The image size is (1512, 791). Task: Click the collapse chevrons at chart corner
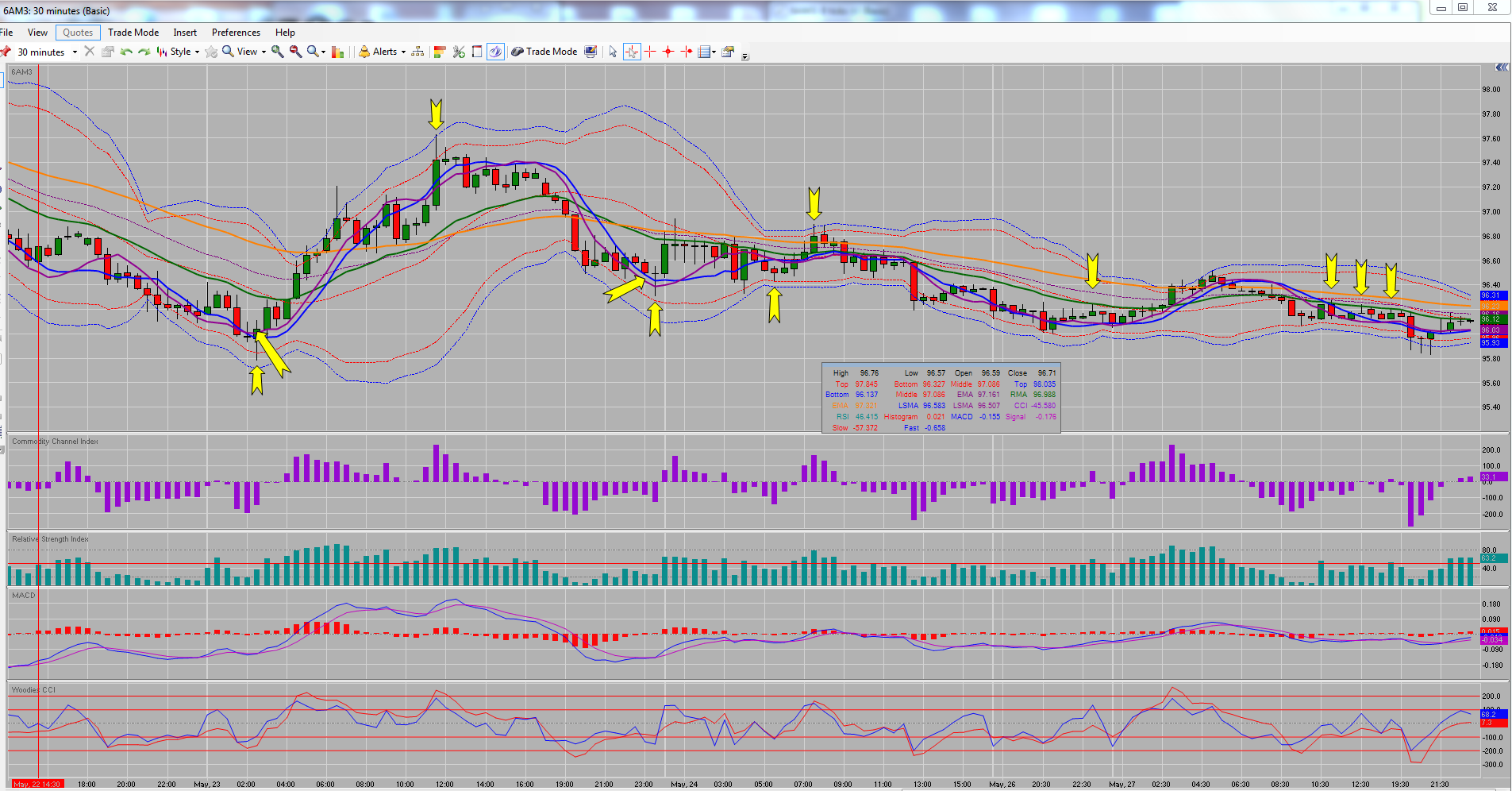pos(1502,68)
